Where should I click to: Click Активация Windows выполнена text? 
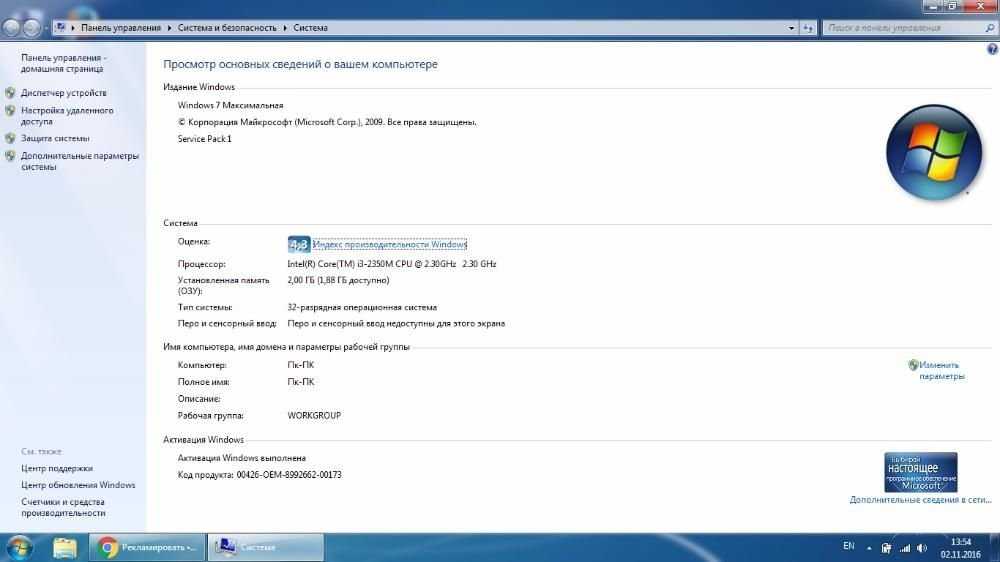[x=242, y=459]
